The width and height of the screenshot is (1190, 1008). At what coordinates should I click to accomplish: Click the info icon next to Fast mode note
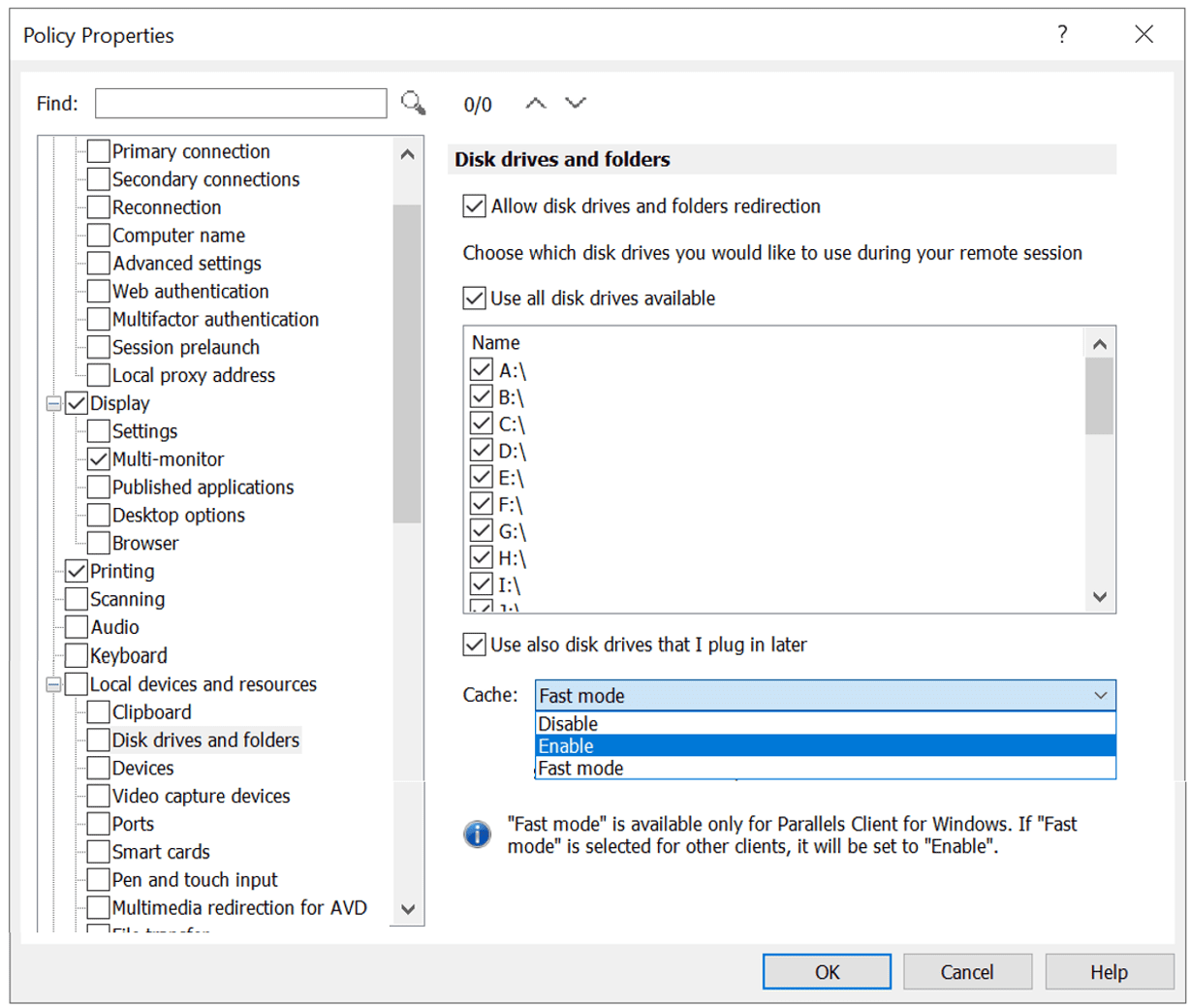pos(477,835)
